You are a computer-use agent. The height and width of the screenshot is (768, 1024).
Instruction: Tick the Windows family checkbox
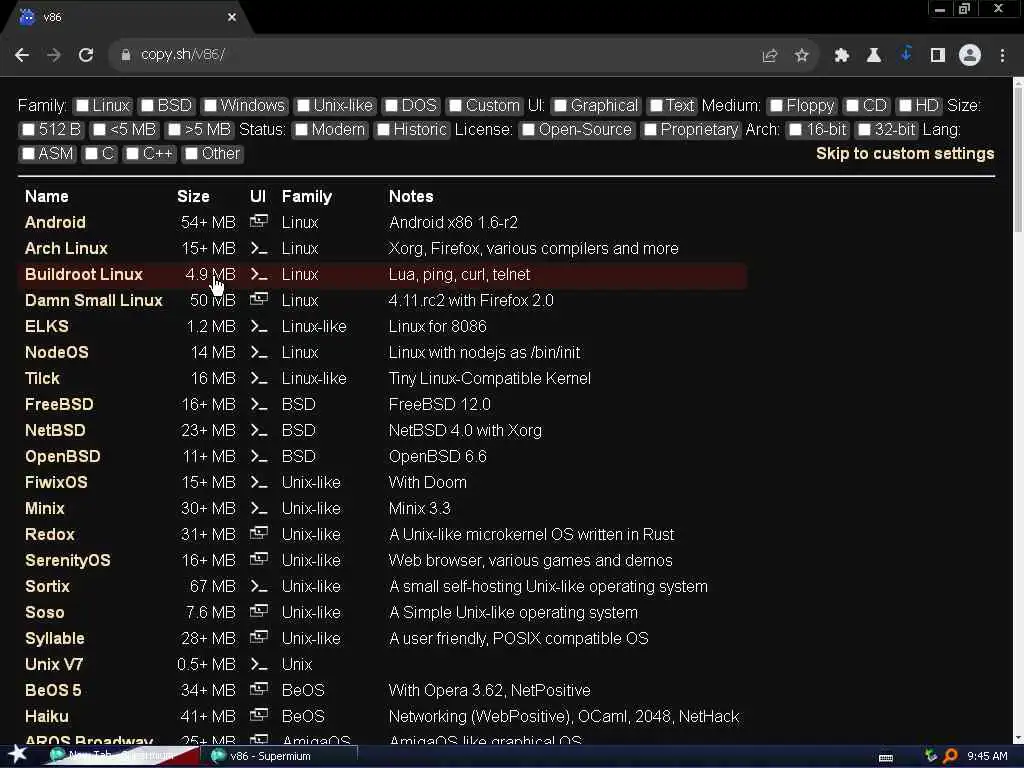(x=210, y=106)
